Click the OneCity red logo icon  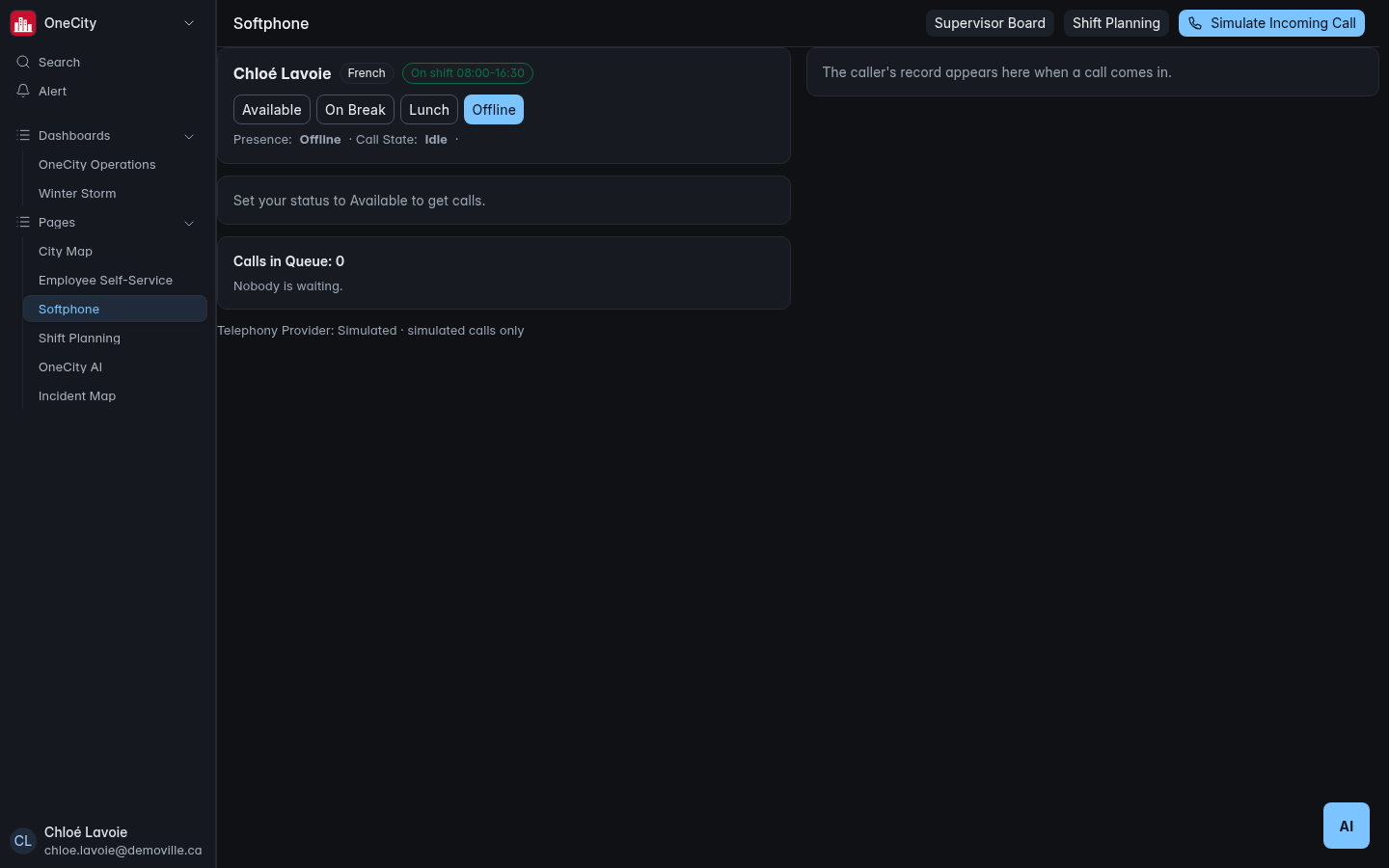tap(23, 23)
